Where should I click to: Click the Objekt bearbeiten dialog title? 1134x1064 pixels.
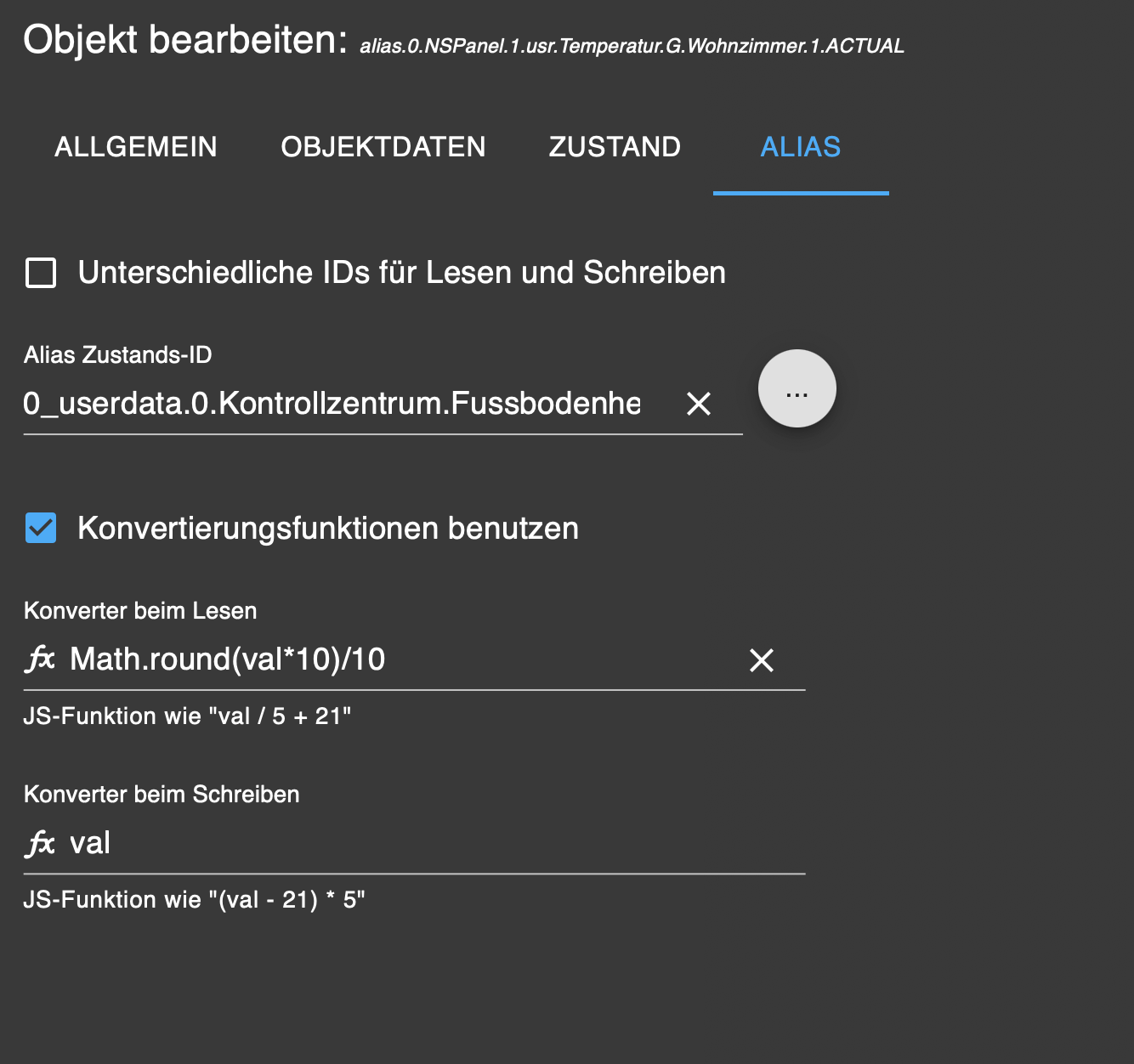(185, 40)
